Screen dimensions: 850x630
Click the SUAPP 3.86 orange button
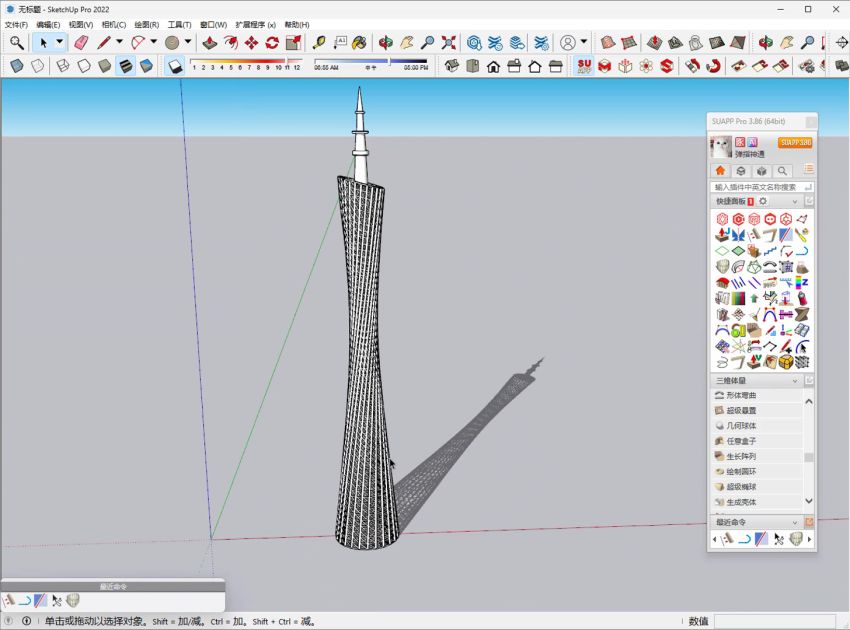(x=796, y=143)
